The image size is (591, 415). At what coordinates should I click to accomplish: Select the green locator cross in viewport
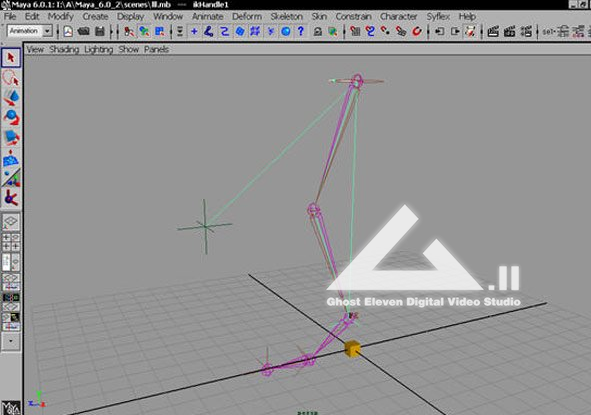pos(205,227)
